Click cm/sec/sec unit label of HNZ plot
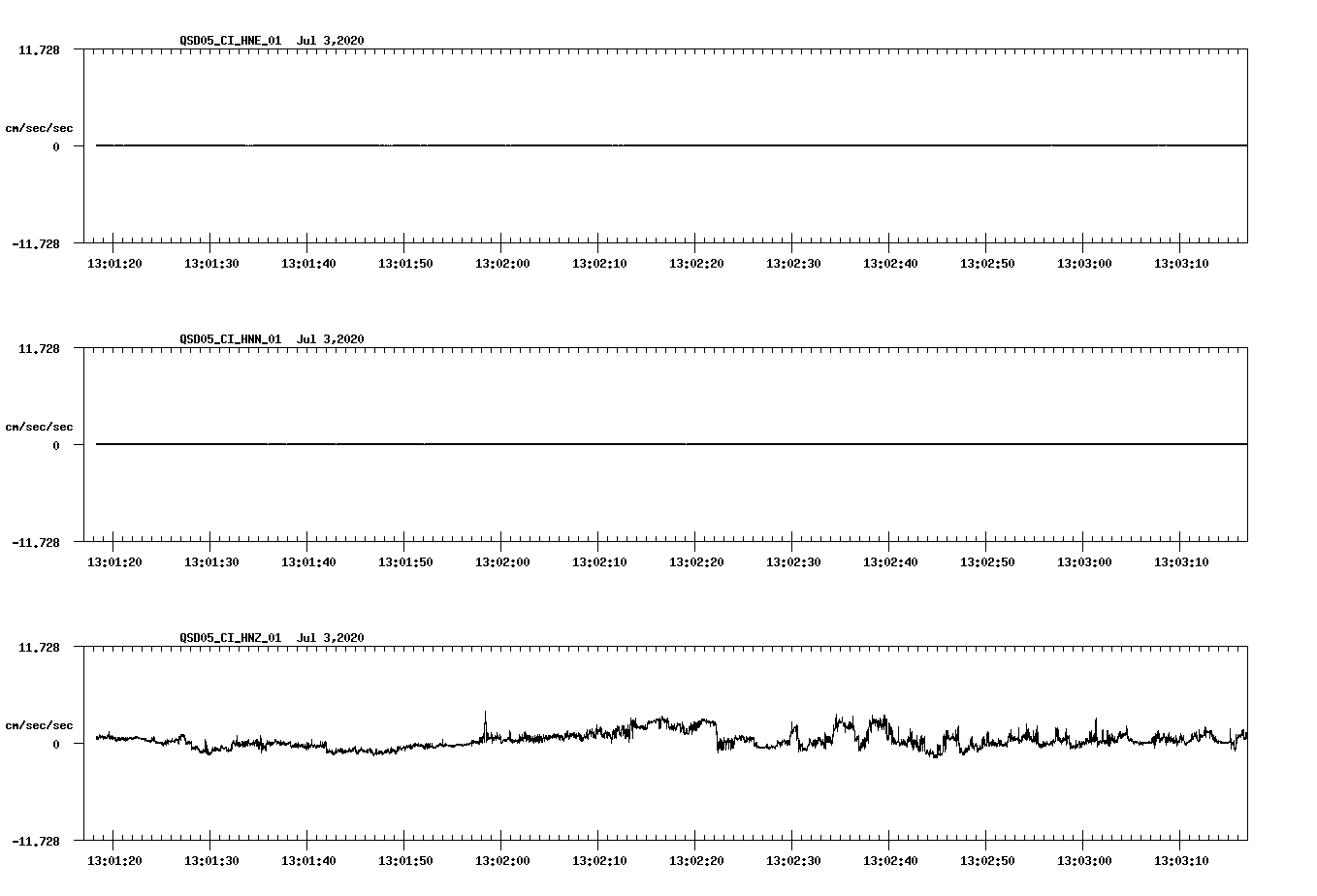The width and height of the screenshot is (1317, 896). (39, 725)
